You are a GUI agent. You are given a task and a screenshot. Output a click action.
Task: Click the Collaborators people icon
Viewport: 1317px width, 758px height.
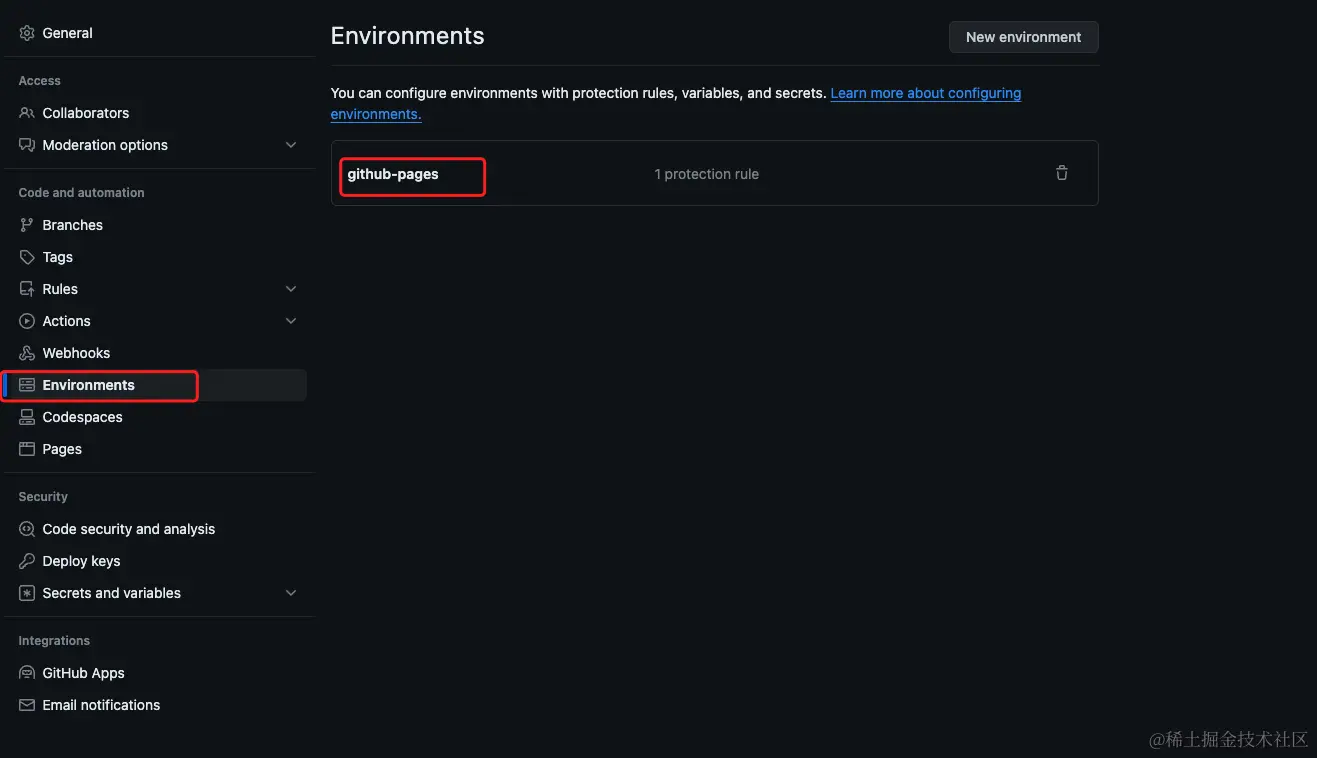(27, 113)
